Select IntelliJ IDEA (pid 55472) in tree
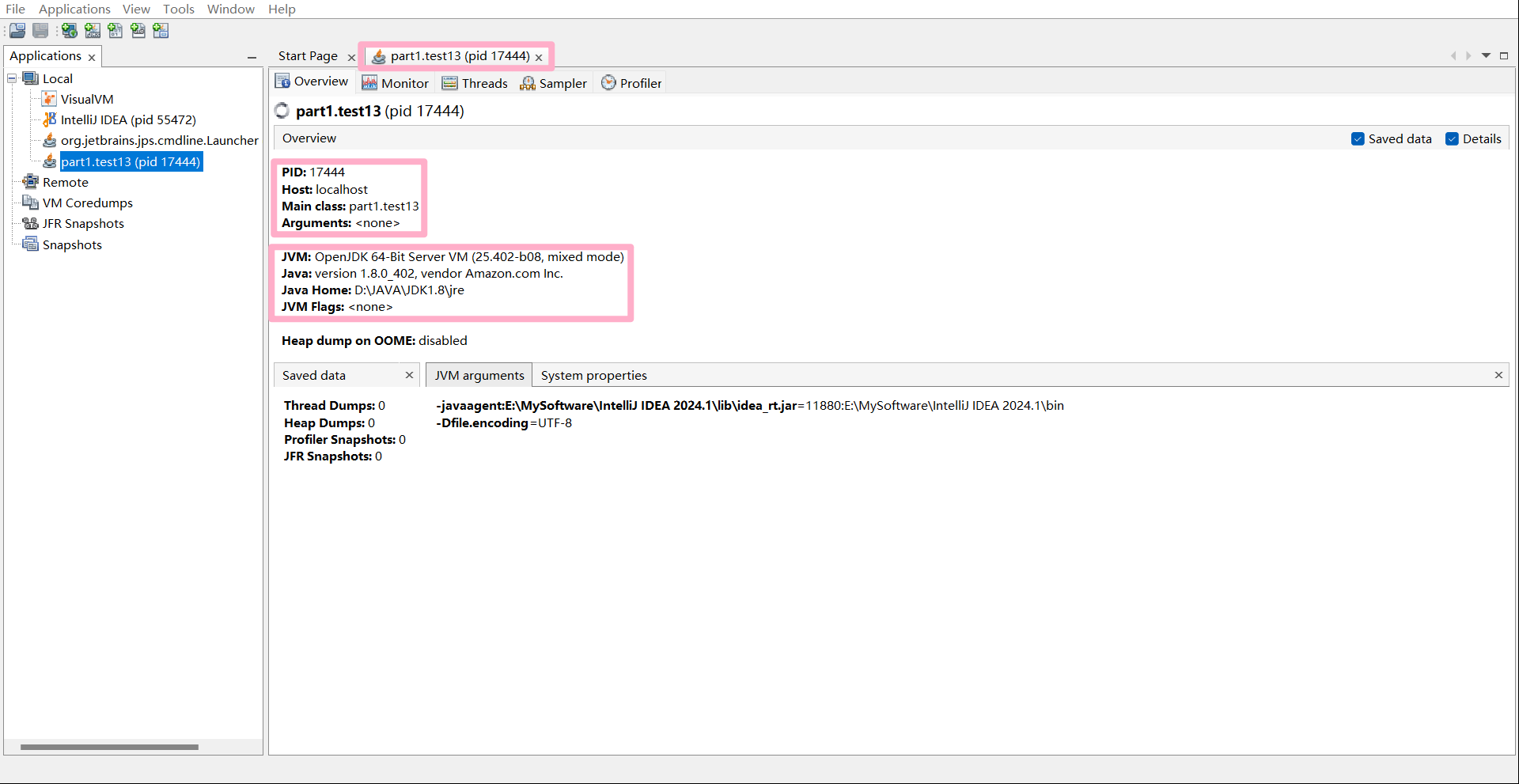Viewport: 1519px width, 784px height. pos(128,120)
